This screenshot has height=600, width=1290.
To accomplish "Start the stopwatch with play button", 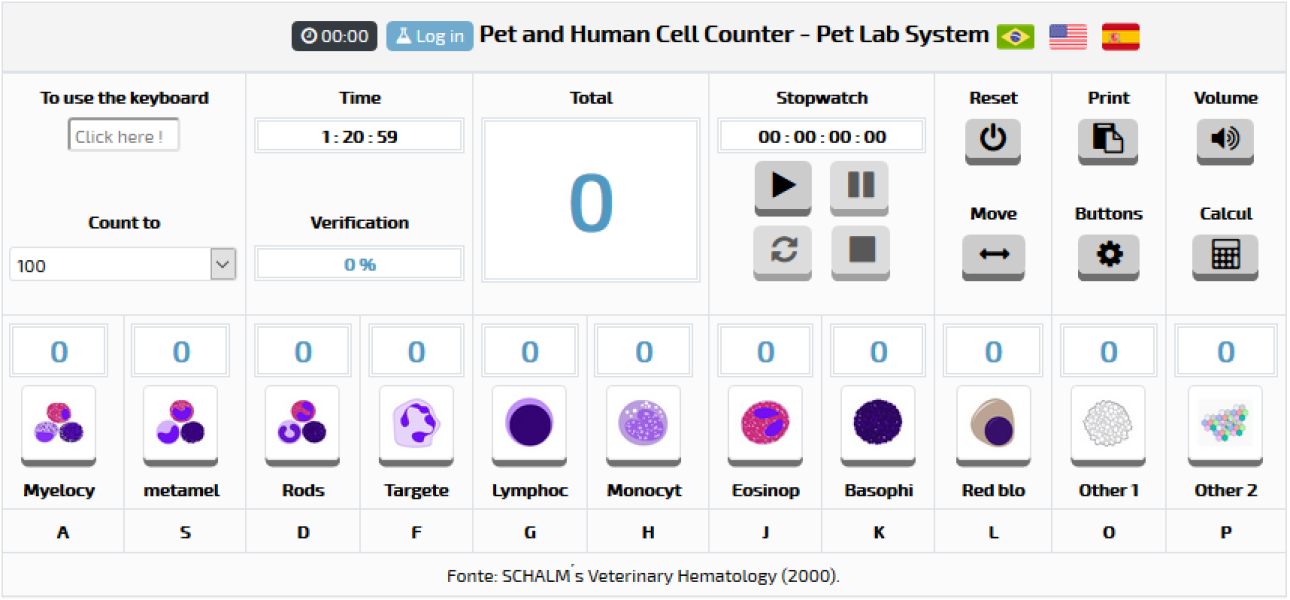I will (783, 185).
